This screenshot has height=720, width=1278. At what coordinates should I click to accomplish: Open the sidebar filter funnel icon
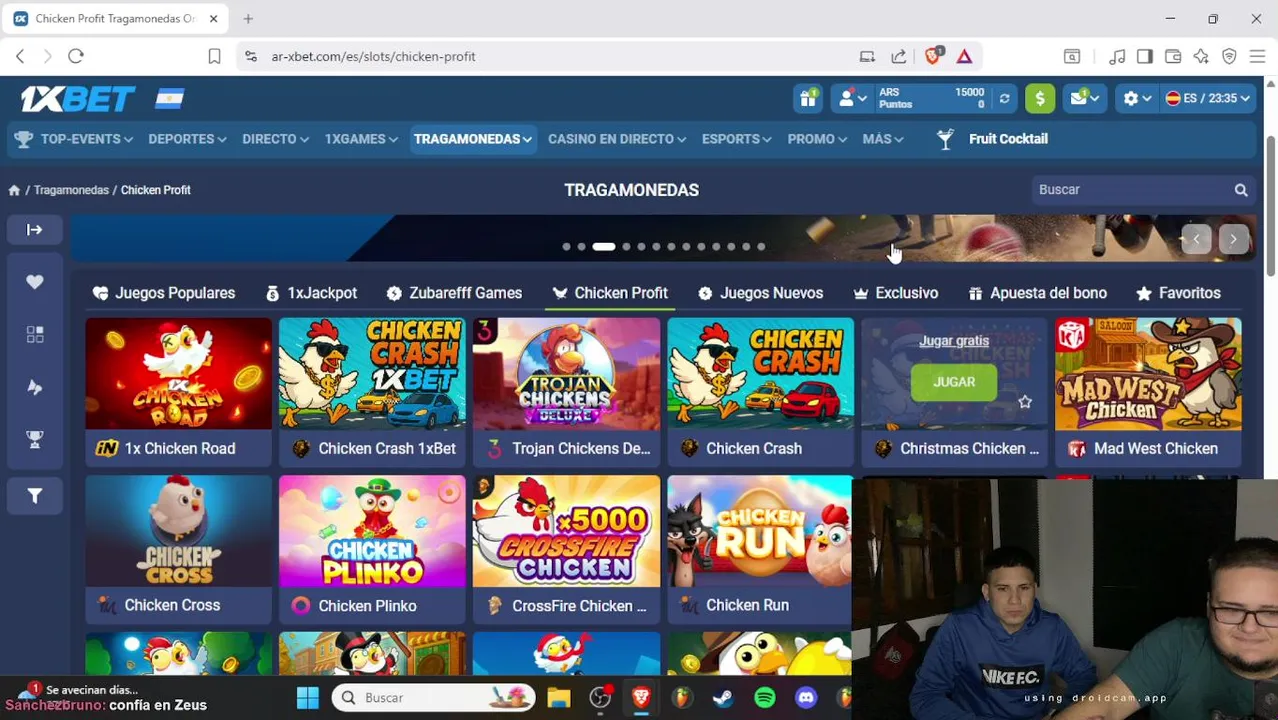[35, 496]
